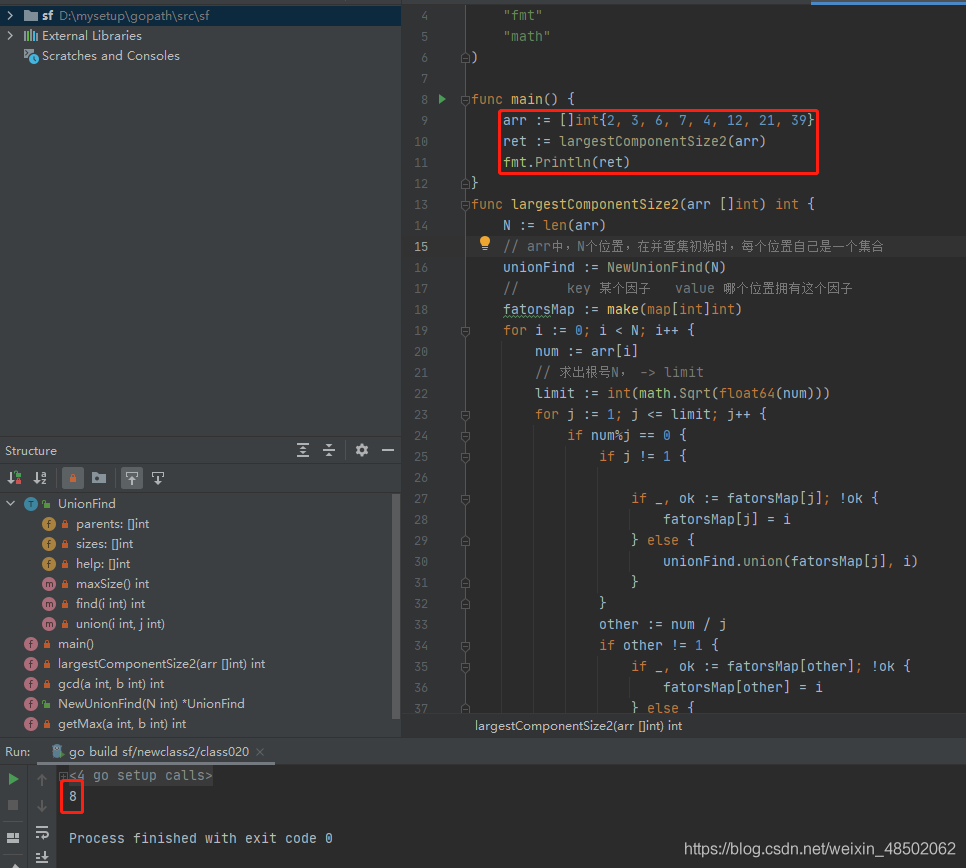Fold the for j loop at line 23

(x=465, y=415)
